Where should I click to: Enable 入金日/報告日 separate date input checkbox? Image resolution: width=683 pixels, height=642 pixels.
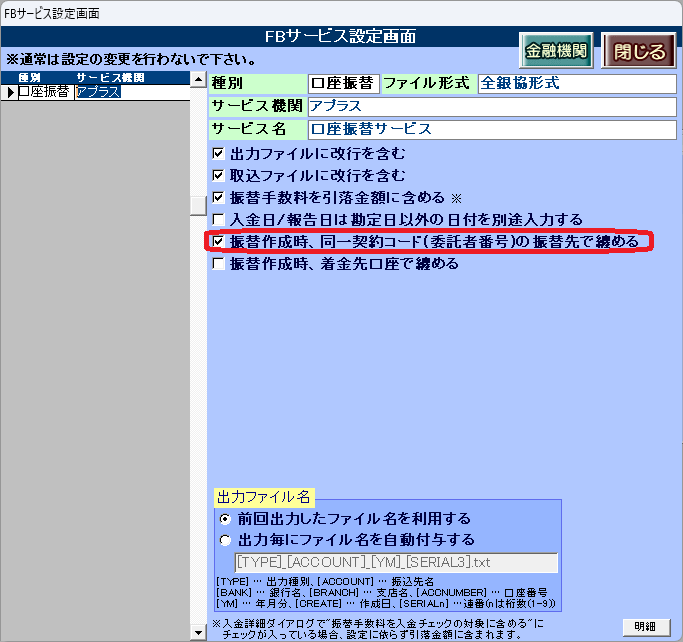coord(219,219)
